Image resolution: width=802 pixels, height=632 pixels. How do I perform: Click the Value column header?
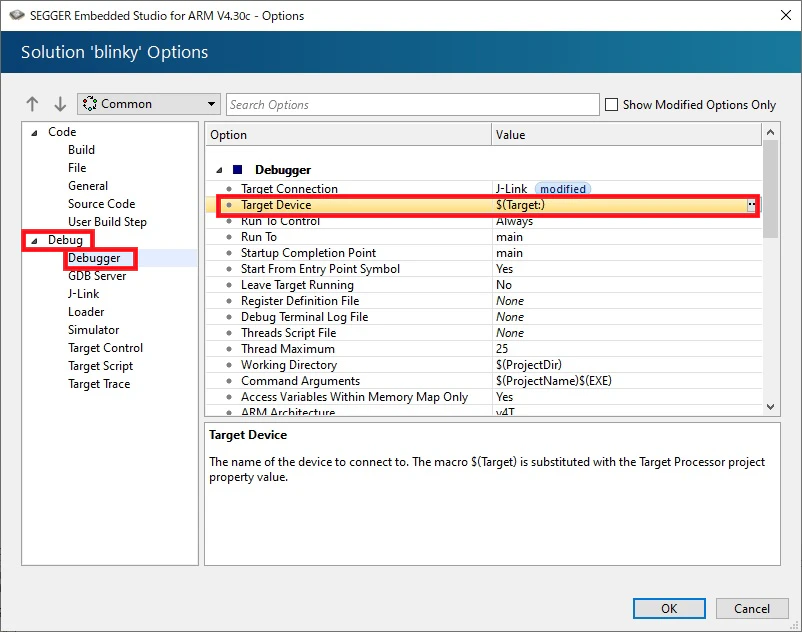click(x=627, y=135)
